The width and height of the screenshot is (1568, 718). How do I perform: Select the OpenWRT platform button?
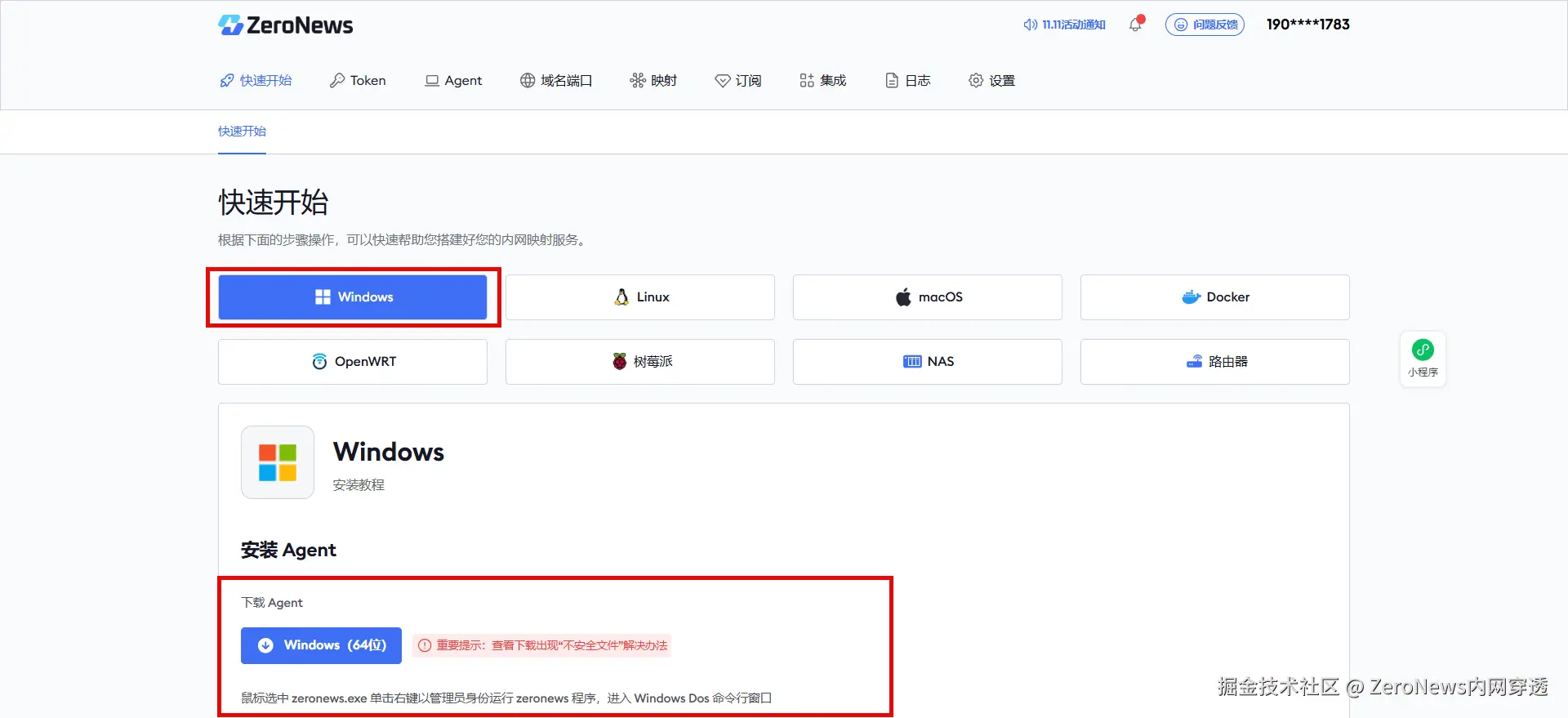coord(353,362)
